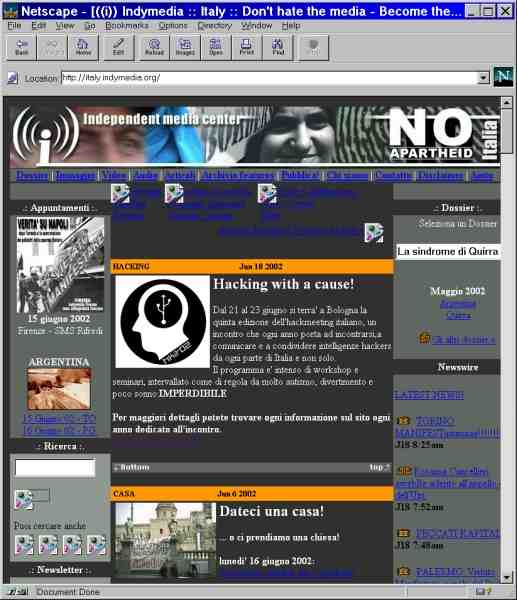
Task: Open the Window menu
Action: (x=256, y=26)
